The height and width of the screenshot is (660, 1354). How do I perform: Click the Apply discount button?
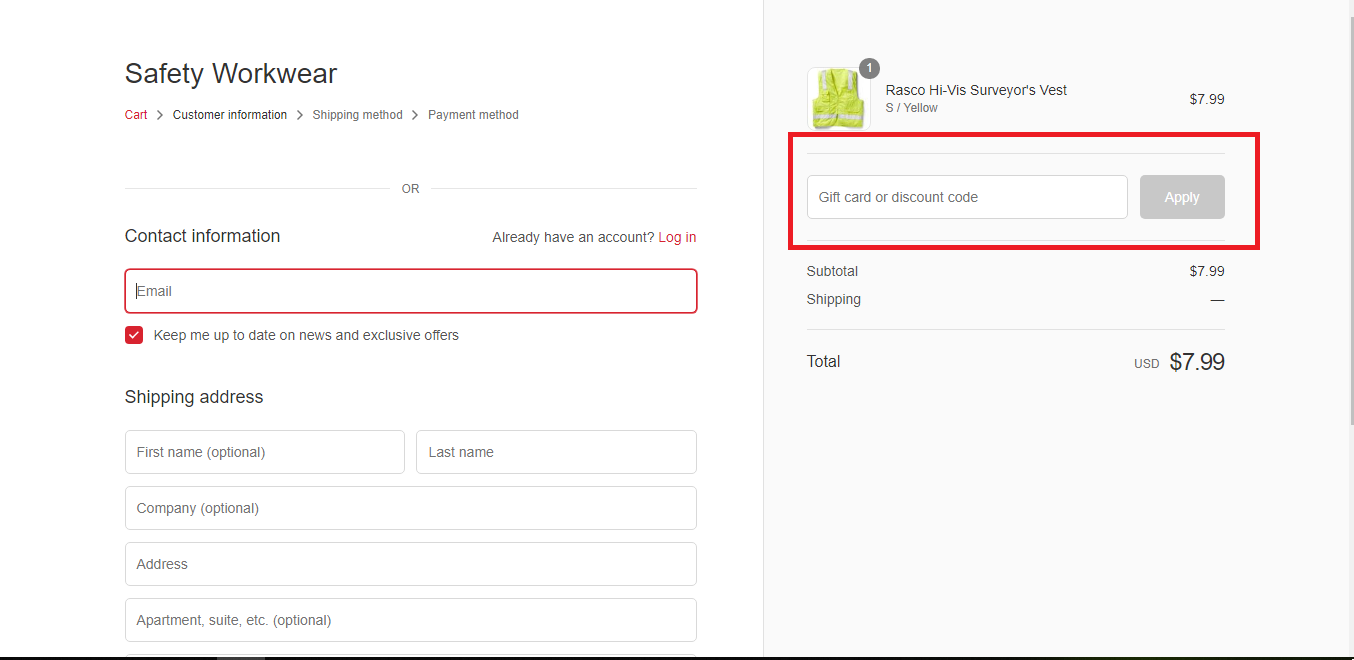pyautogui.click(x=1182, y=197)
